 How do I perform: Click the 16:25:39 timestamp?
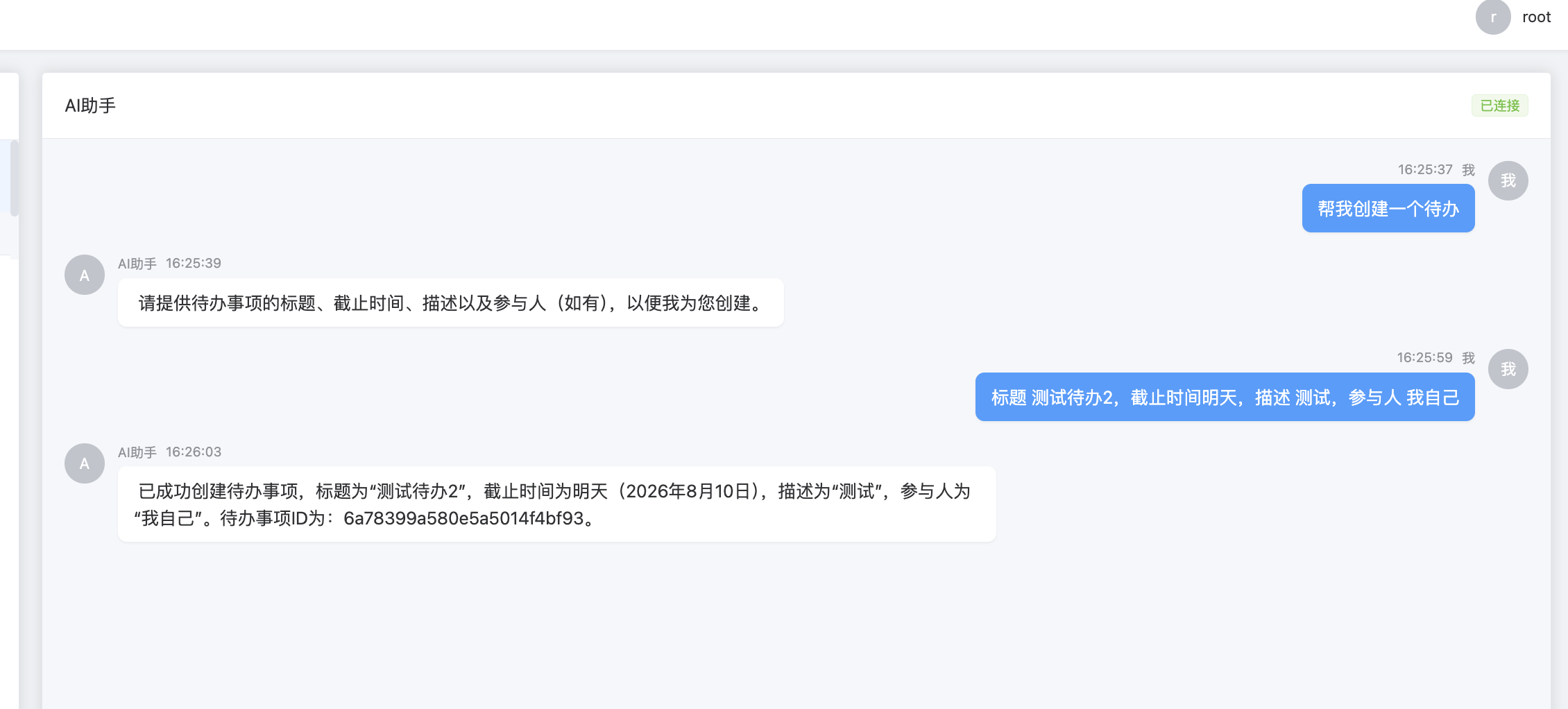click(194, 263)
